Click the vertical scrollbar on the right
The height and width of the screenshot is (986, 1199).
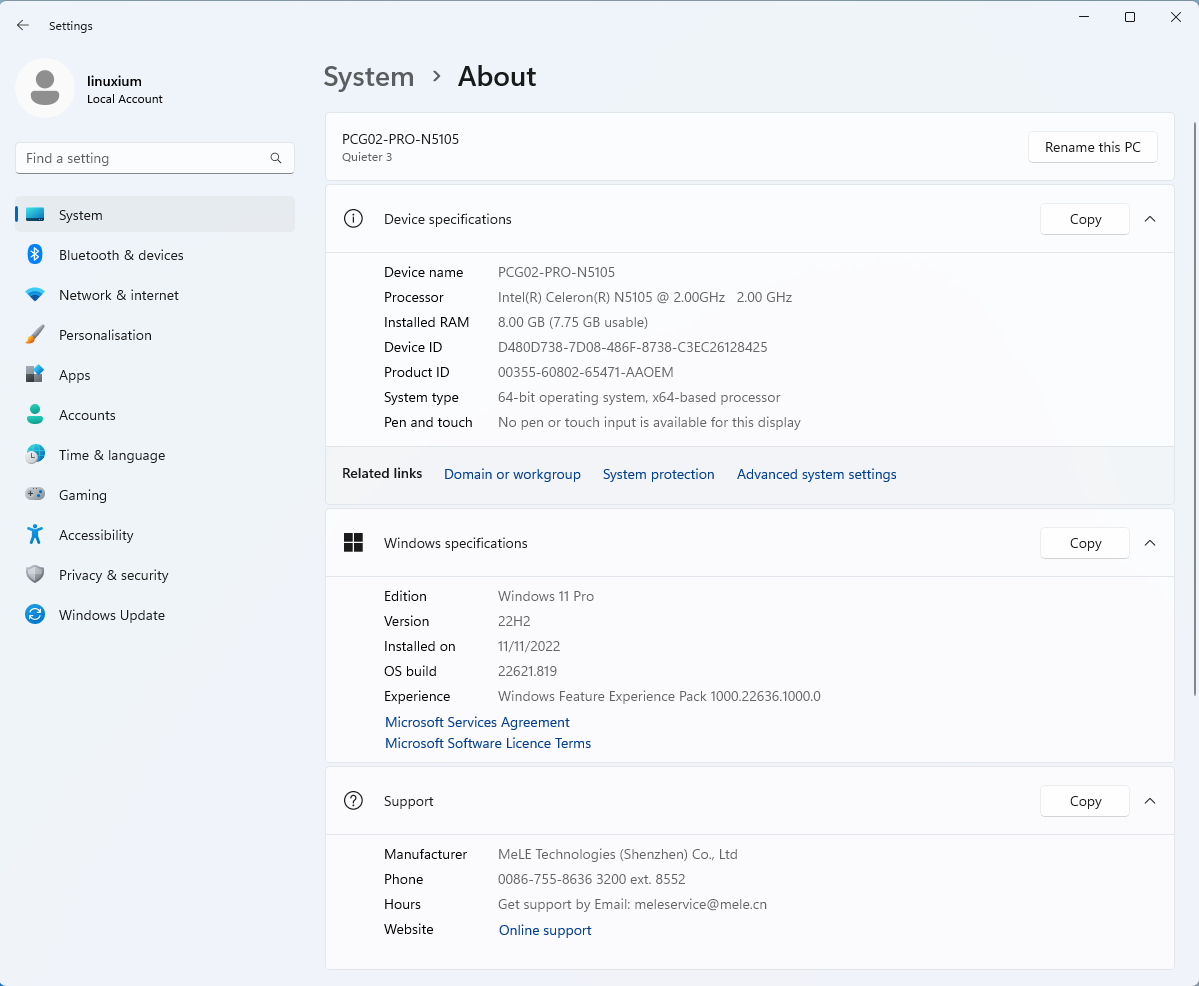click(x=1194, y=408)
